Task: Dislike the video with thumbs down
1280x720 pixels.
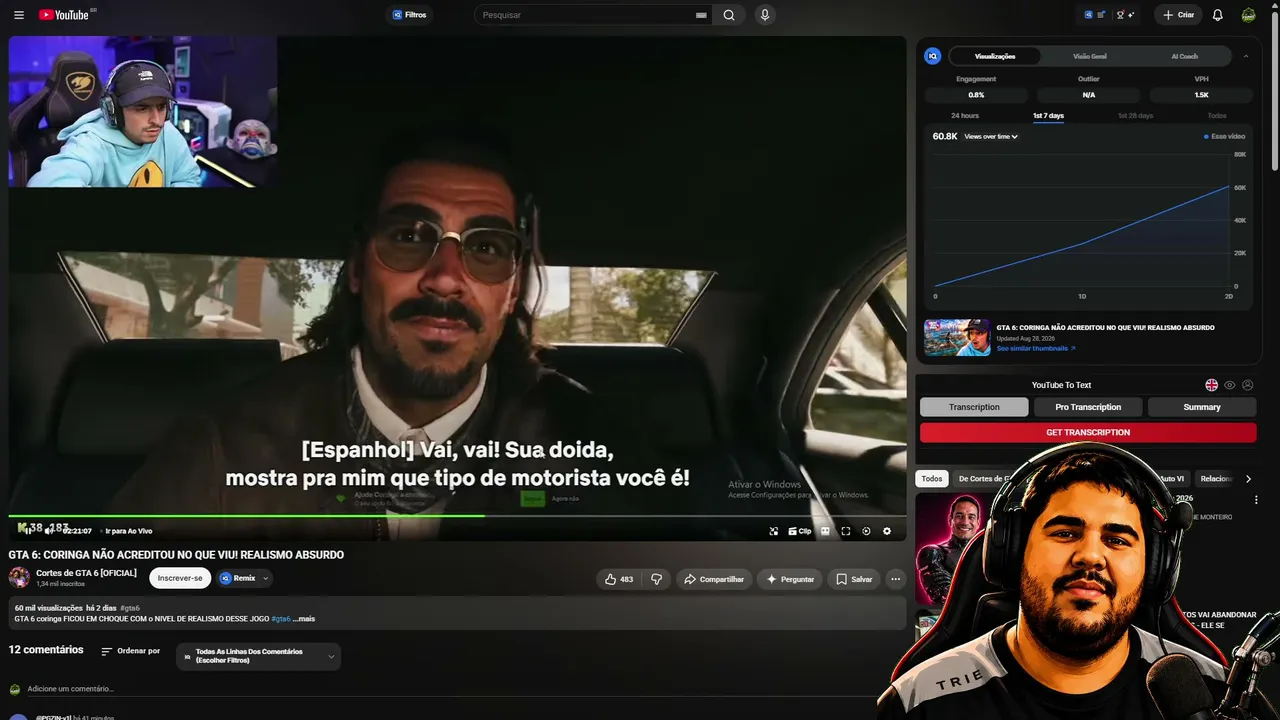Action: click(657, 579)
